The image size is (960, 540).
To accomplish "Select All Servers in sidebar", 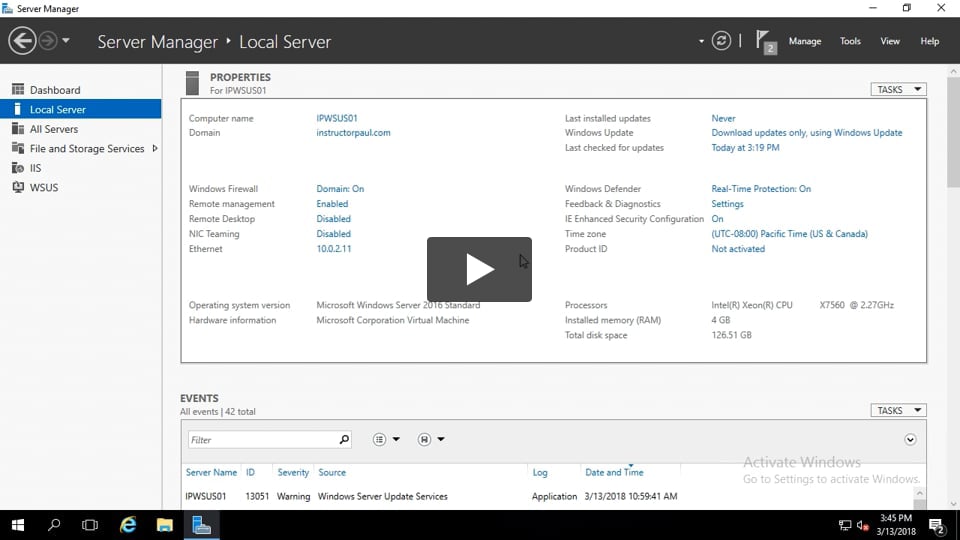I will coord(53,129).
